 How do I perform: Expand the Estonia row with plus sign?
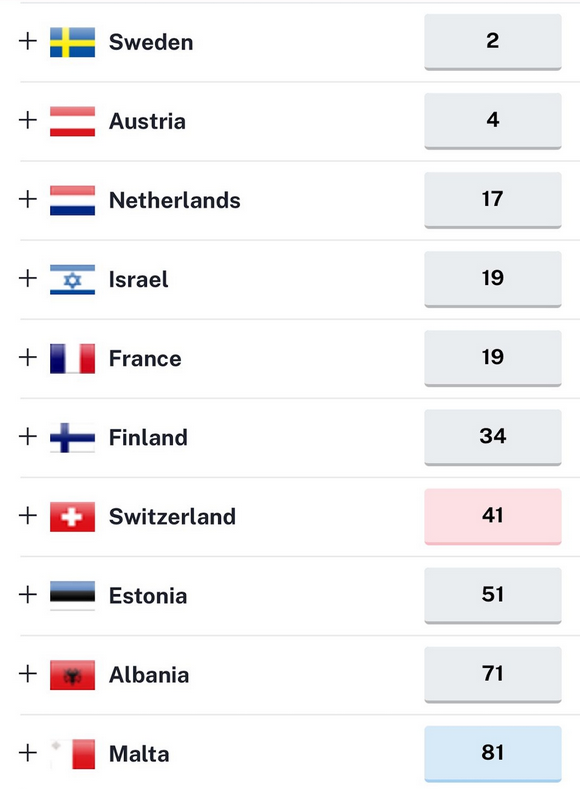coord(28,595)
